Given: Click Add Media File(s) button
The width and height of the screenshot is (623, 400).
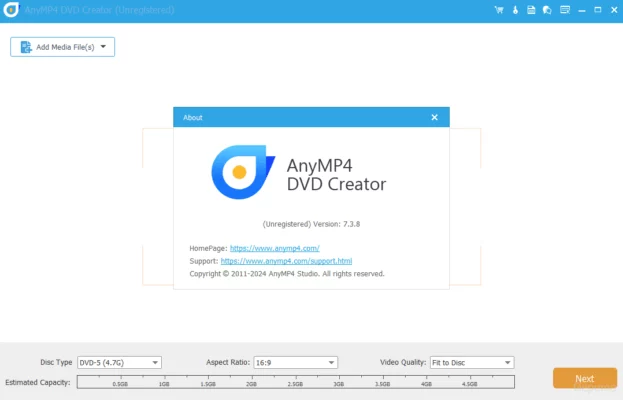Looking at the screenshot, I should 62,47.
